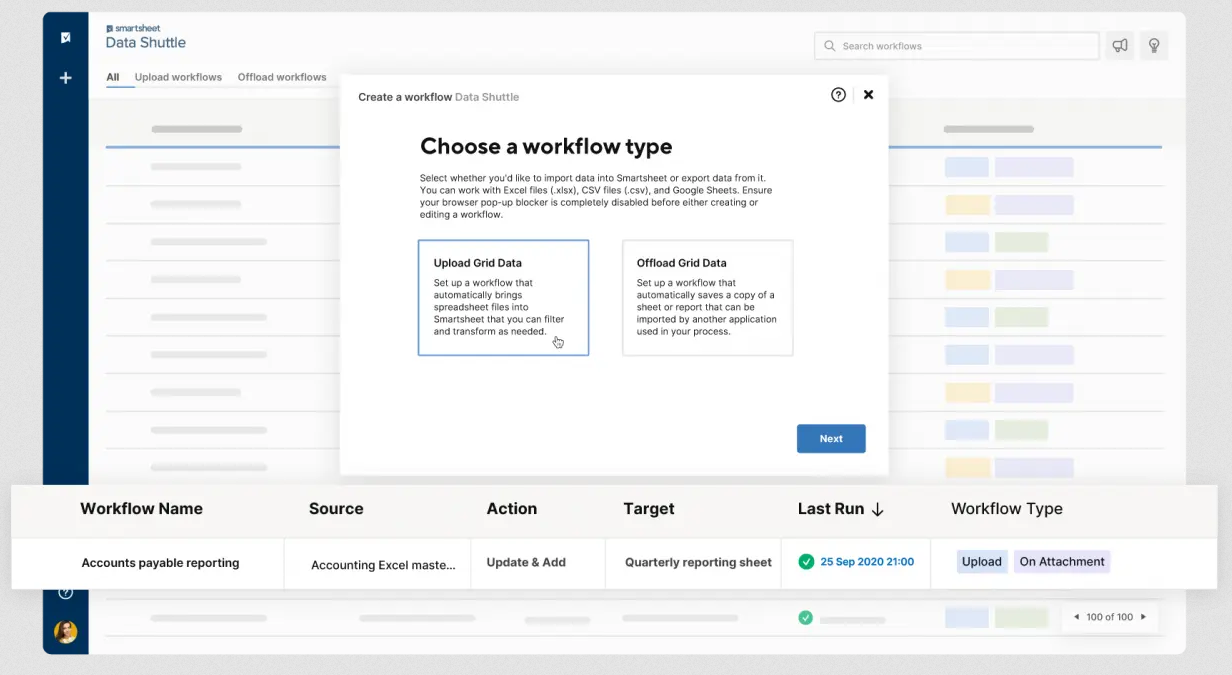Image resolution: width=1232 pixels, height=675 pixels.
Task: Switch to Upload workflows tab
Action: pyautogui.click(x=178, y=77)
